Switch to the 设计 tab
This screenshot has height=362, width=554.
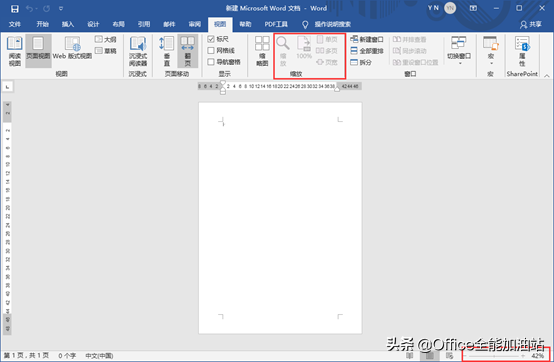(x=93, y=24)
